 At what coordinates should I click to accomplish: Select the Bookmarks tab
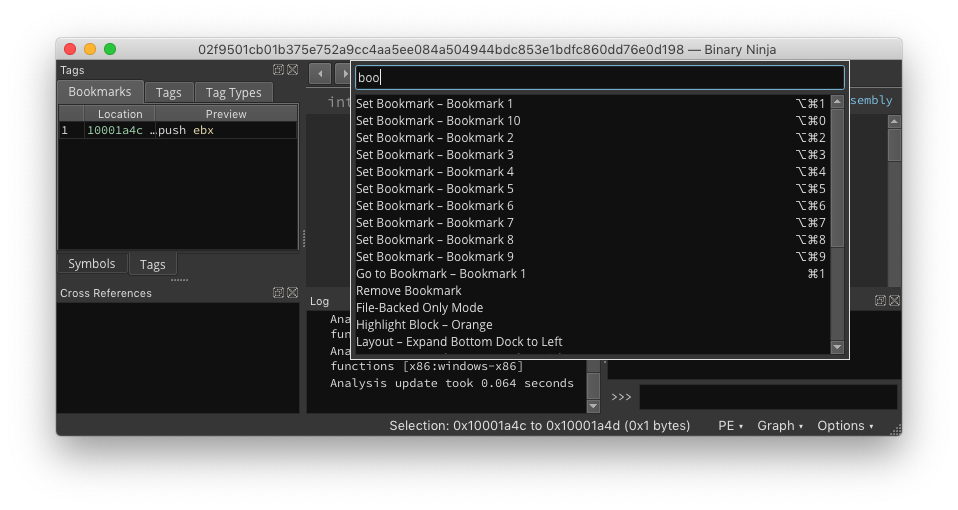click(100, 92)
